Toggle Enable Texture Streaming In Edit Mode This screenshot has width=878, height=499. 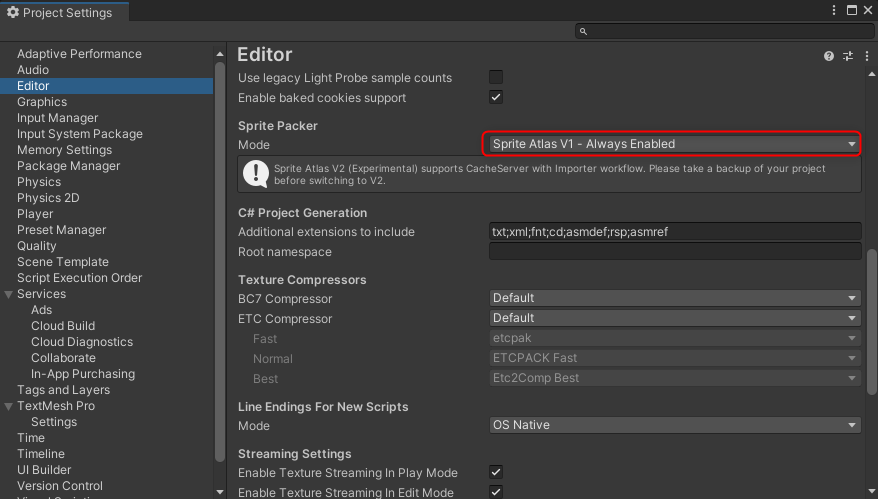(496, 492)
